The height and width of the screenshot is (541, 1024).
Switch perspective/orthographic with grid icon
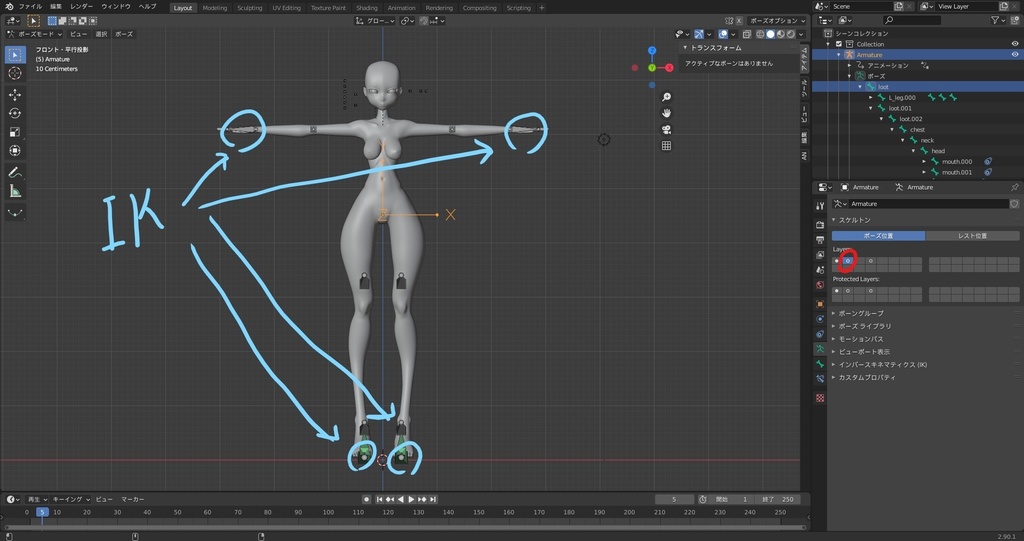666,146
